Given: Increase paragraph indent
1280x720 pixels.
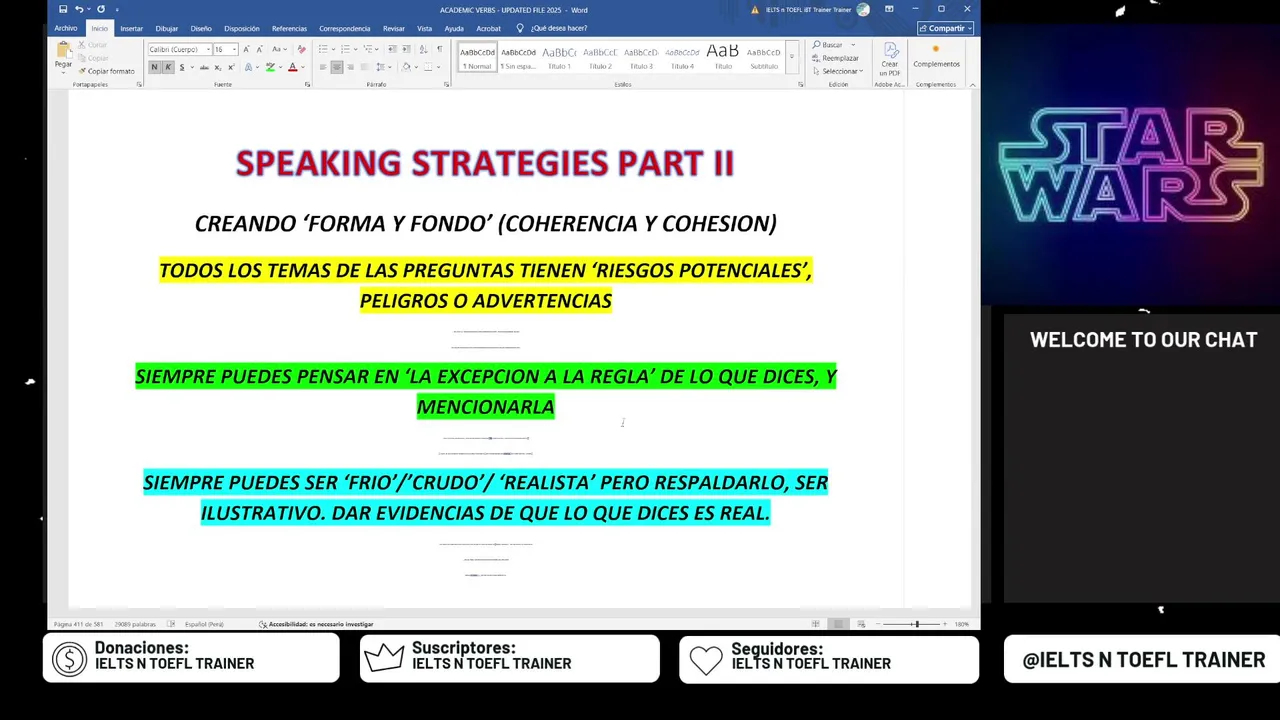Looking at the screenshot, I should click(405, 49).
